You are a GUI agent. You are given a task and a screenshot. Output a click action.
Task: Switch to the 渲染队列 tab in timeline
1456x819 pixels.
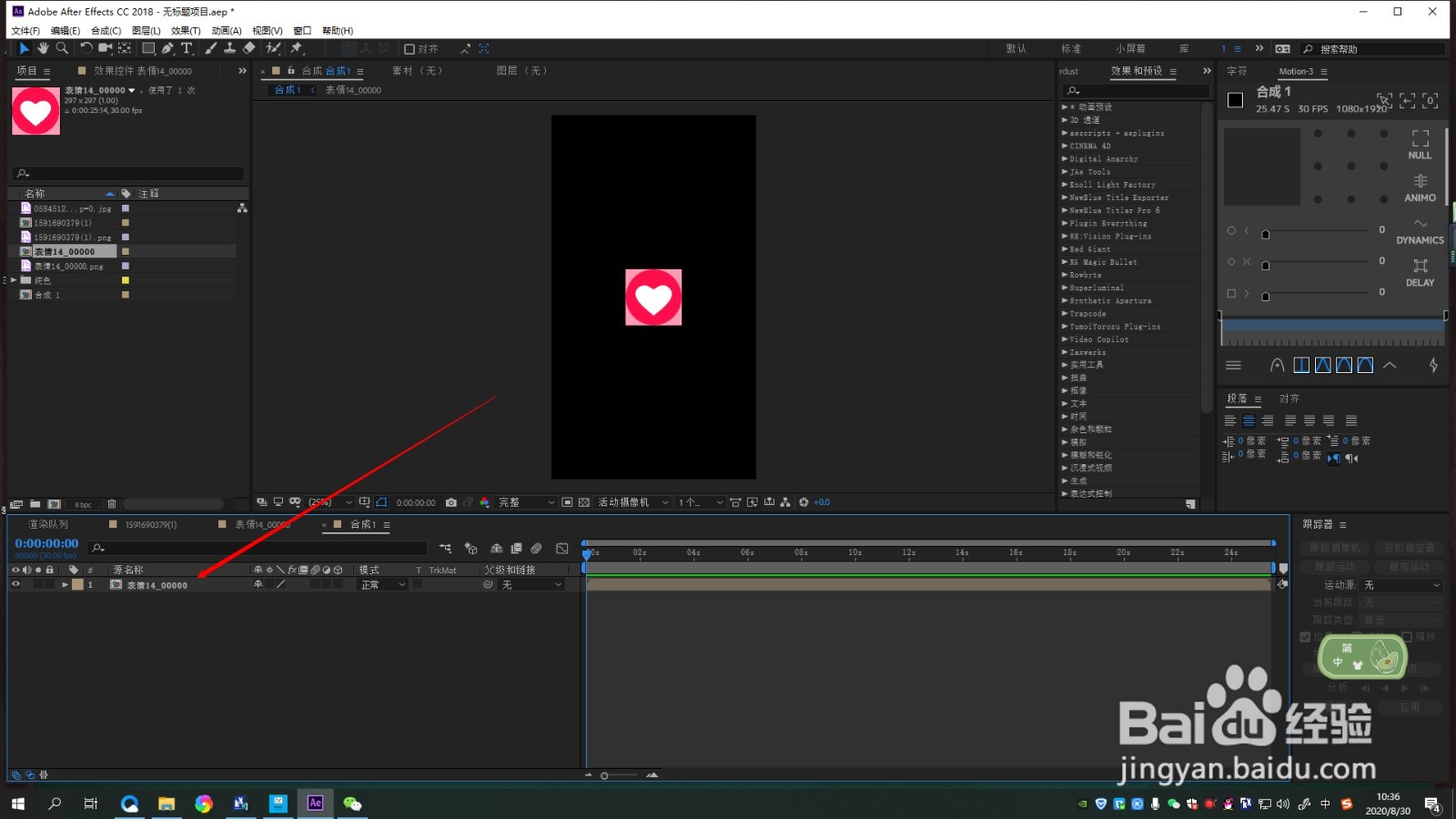(48, 525)
